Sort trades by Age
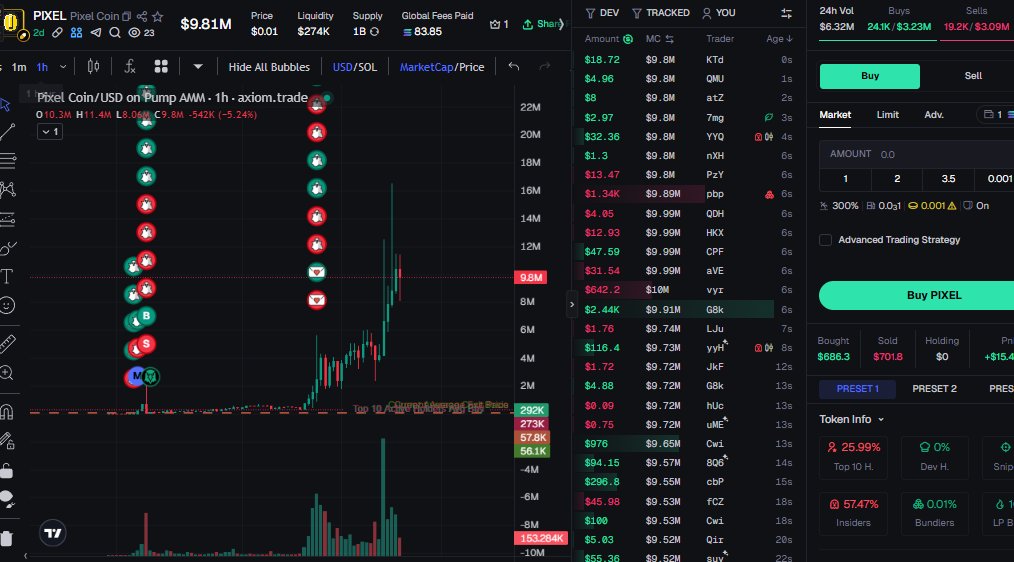Image resolution: width=1014 pixels, height=562 pixels. [779, 39]
